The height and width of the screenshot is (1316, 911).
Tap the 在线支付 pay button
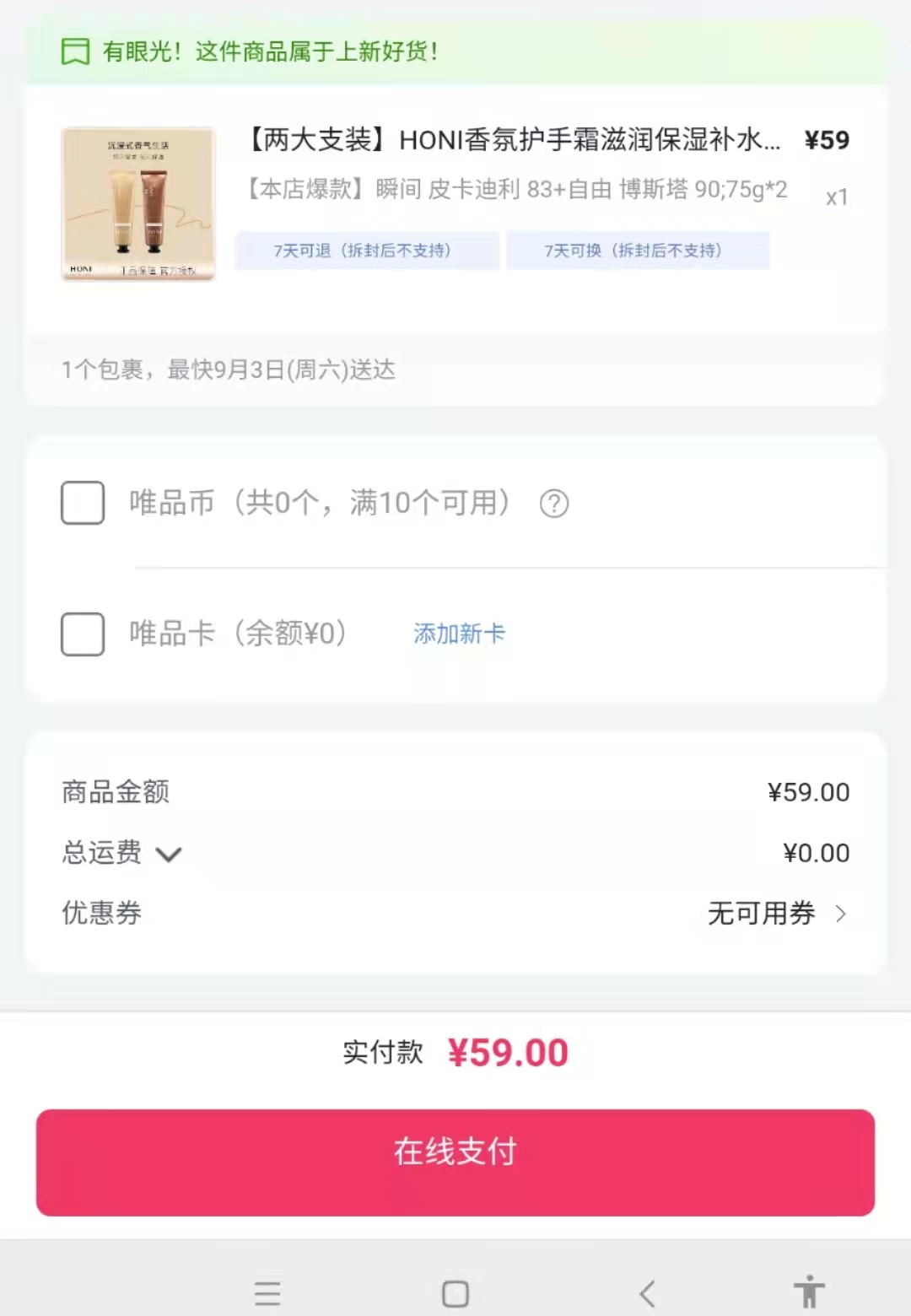(455, 1162)
